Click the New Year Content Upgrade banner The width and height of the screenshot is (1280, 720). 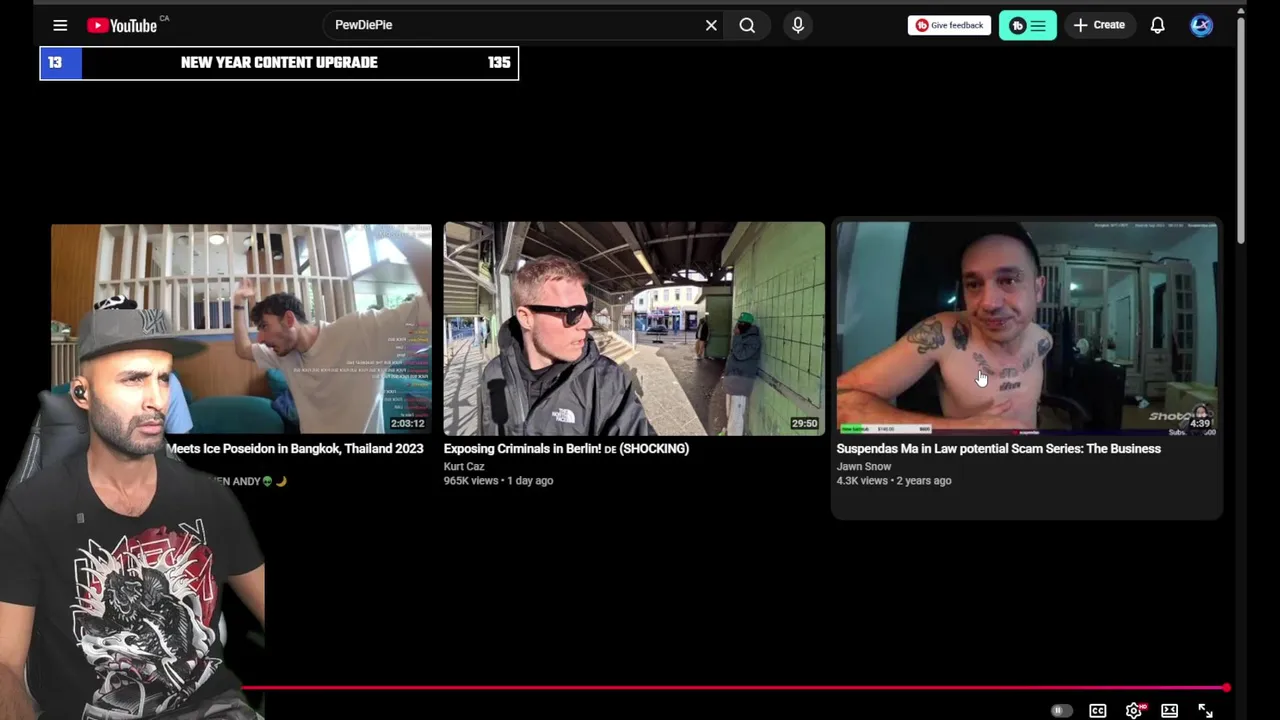pos(279,63)
